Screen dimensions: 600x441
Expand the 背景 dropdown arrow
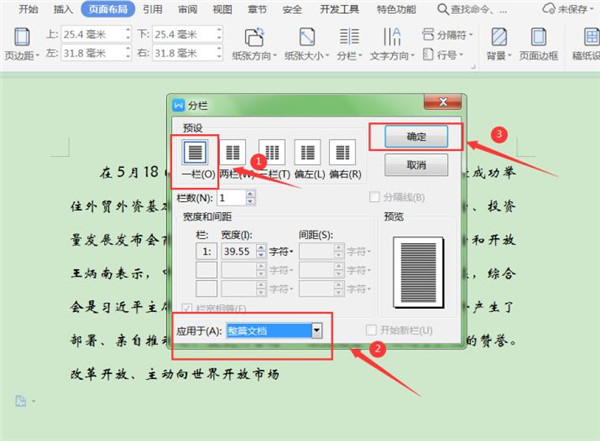(510, 56)
